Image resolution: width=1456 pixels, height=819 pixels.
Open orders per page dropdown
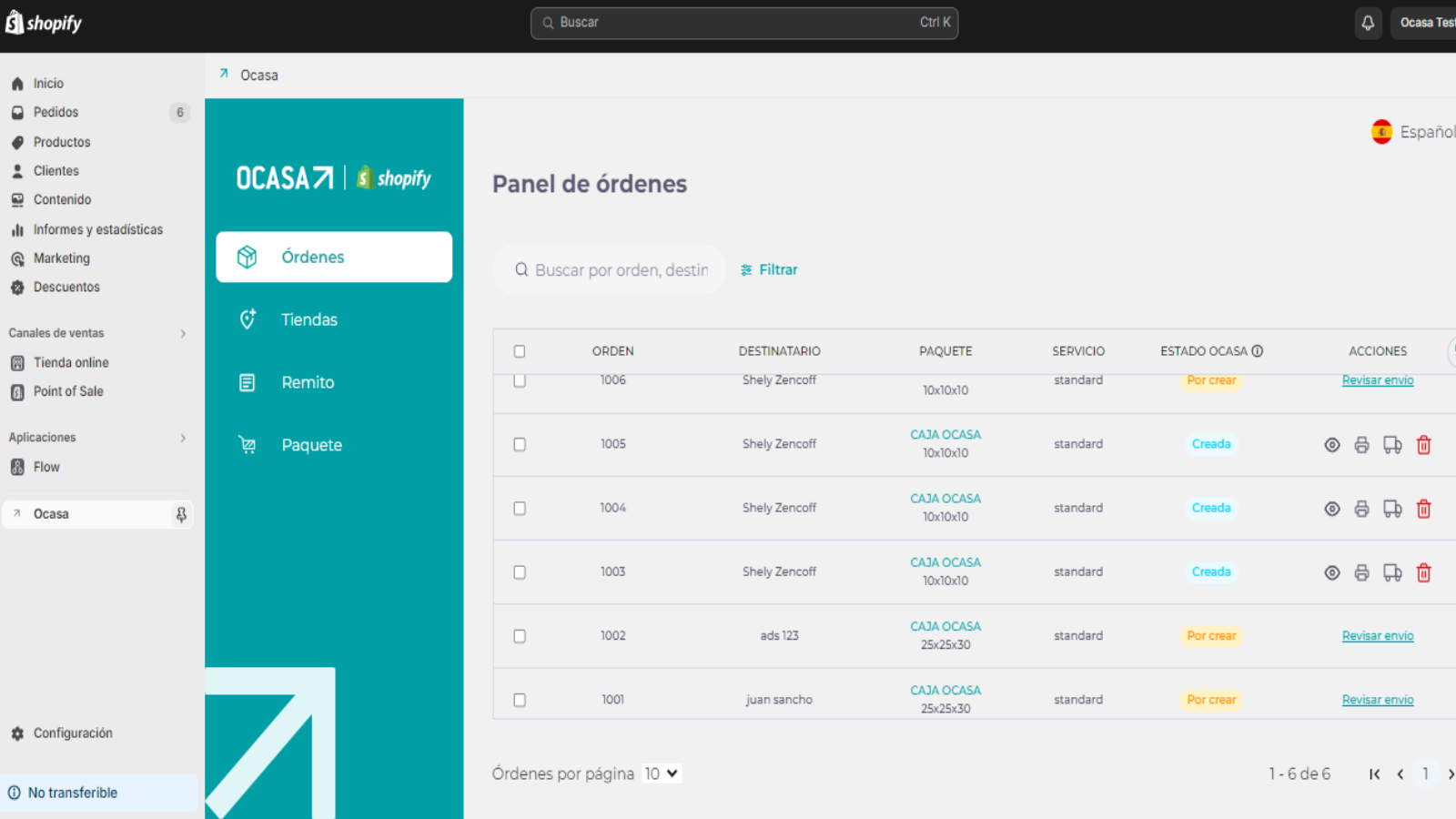[x=662, y=773]
